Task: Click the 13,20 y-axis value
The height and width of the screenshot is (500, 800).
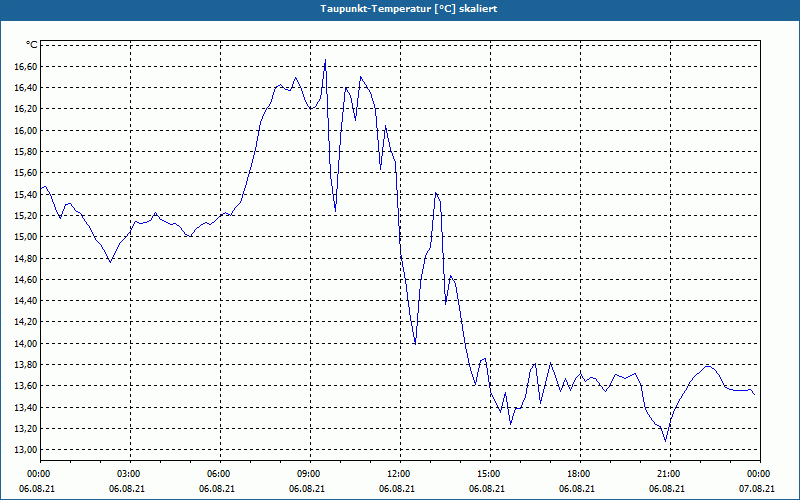Action: (26, 429)
